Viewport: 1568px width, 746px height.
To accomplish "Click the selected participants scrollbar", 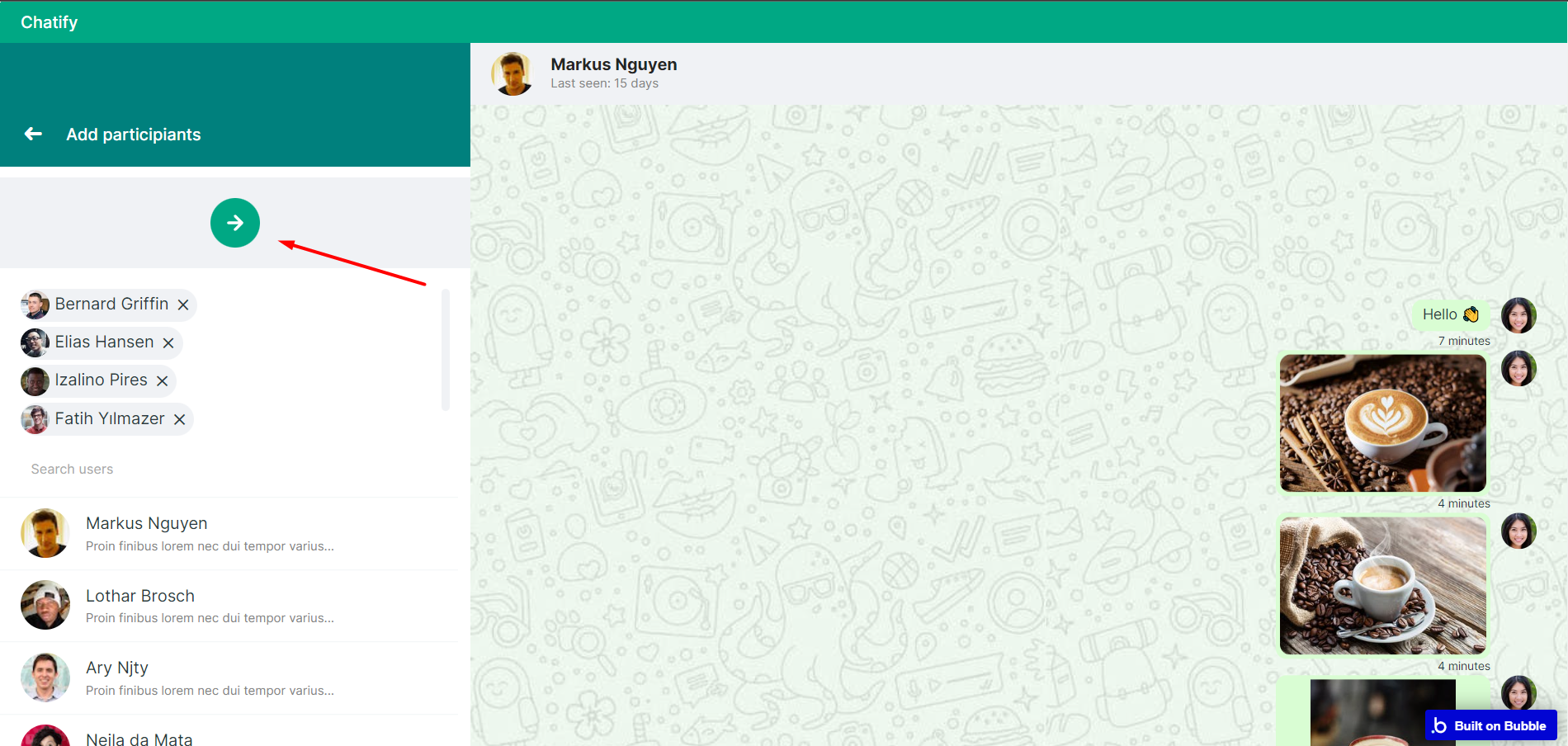I will (446, 350).
